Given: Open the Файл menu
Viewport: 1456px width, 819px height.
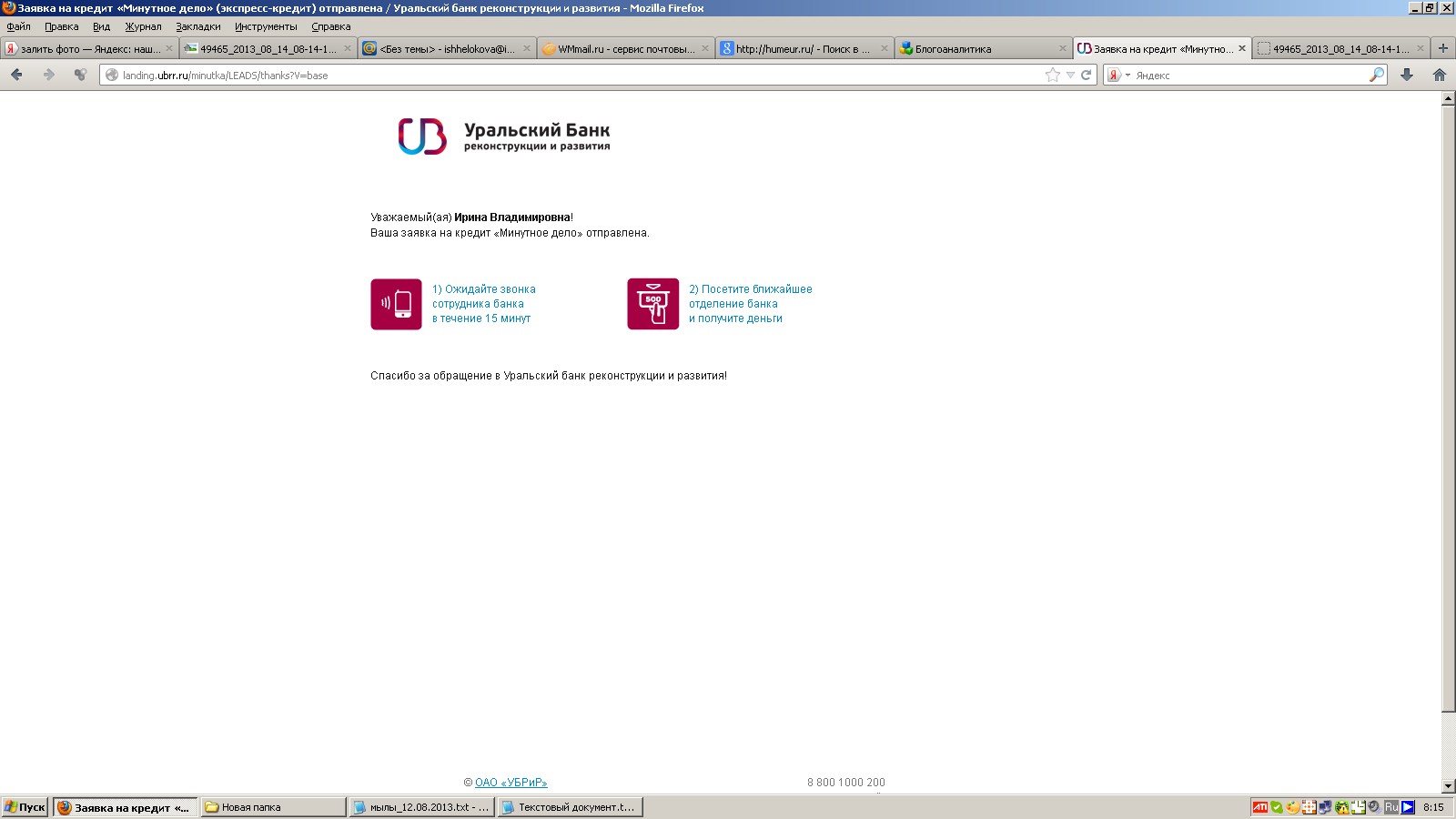Looking at the screenshot, I should [x=18, y=26].
